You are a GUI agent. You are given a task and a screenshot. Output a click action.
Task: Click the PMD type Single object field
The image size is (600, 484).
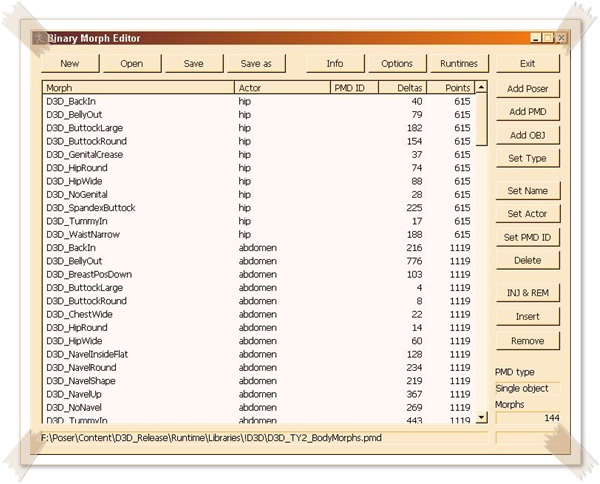[x=527, y=388]
